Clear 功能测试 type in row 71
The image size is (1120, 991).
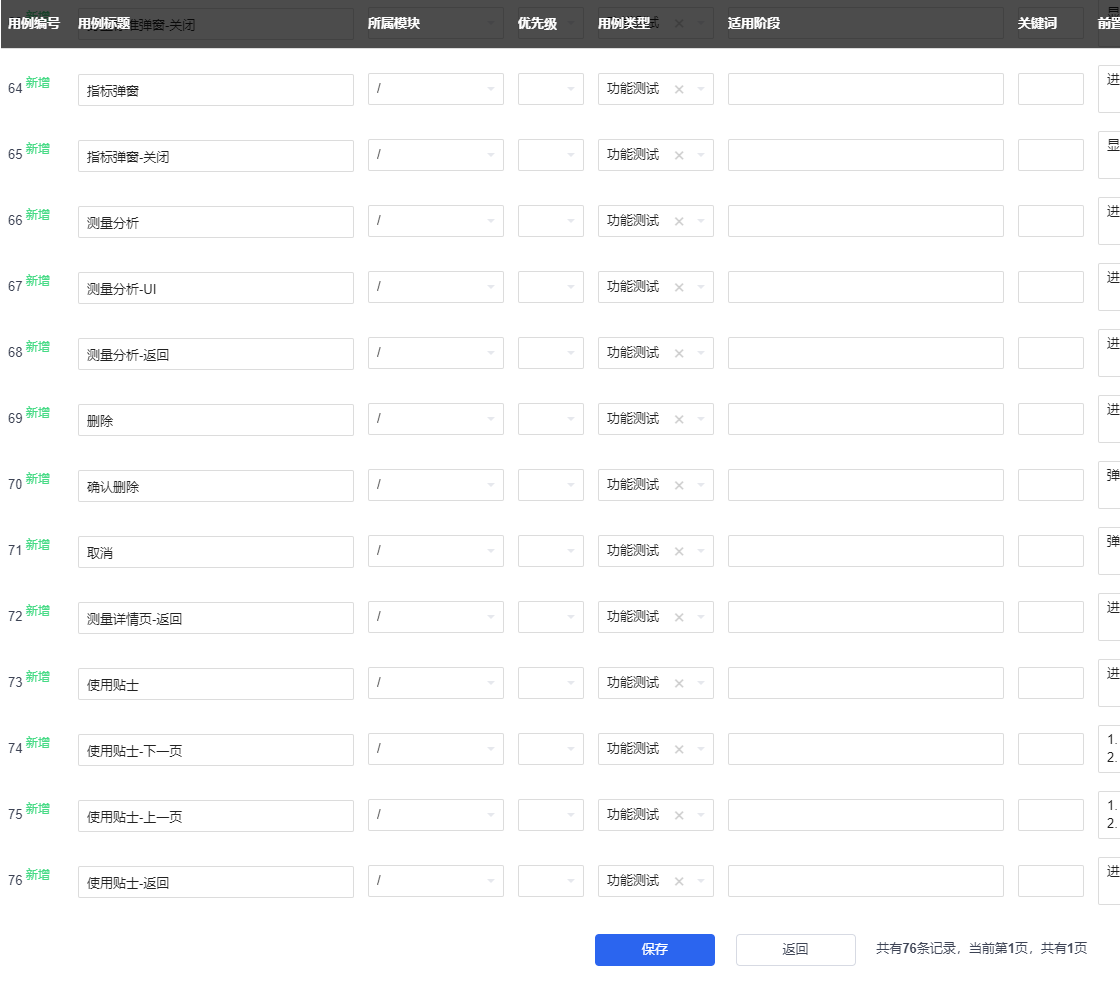click(679, 552)
